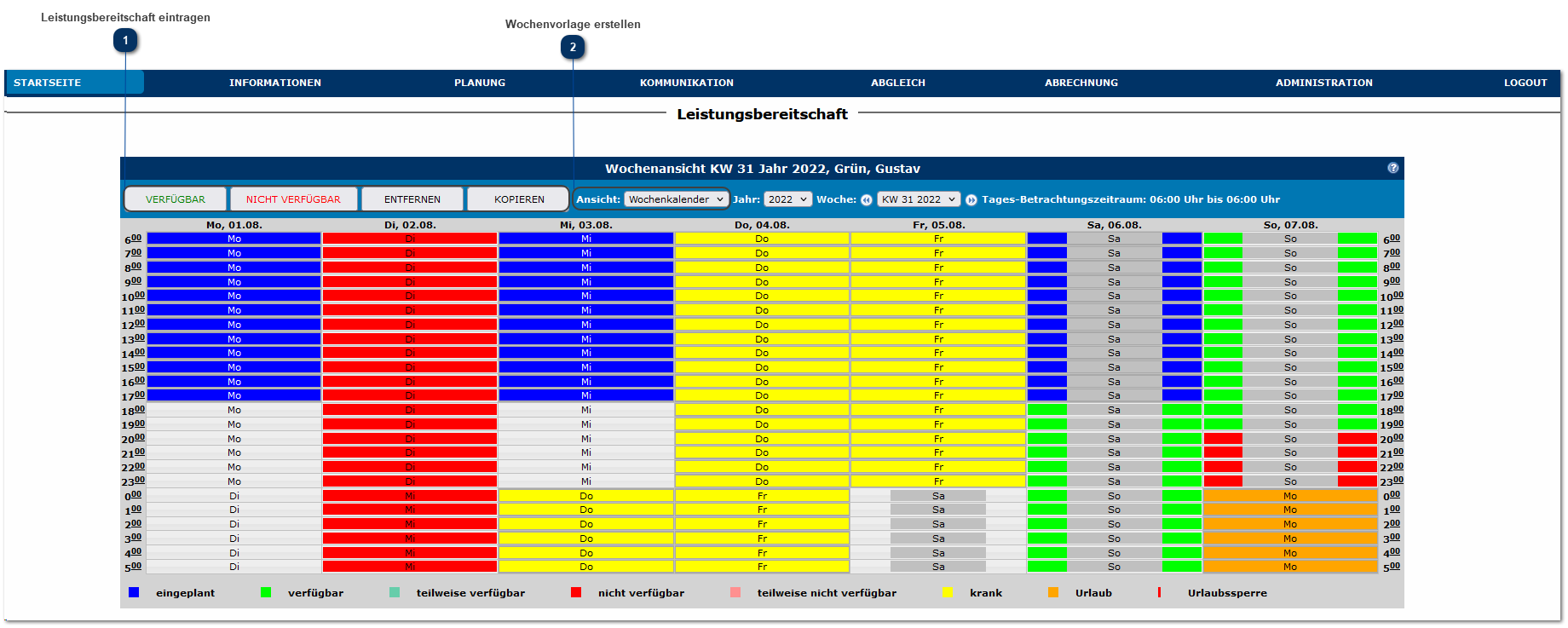Click the NICHT VERFÜGBAR button
The image size is (1568, 628).
[x=293, y=199]
